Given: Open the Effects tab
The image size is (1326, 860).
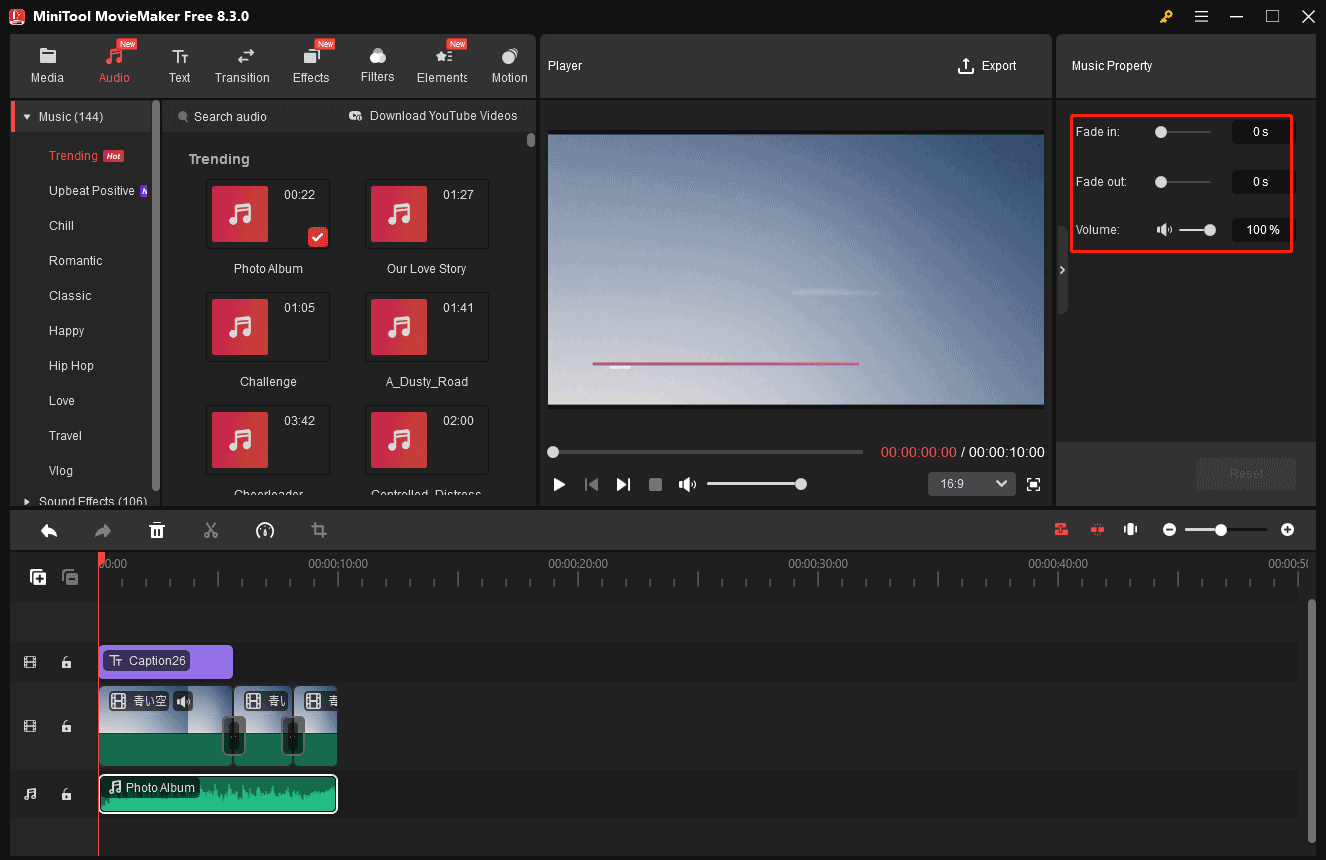Looking at the screenshot, I should (x=311, y=66).
